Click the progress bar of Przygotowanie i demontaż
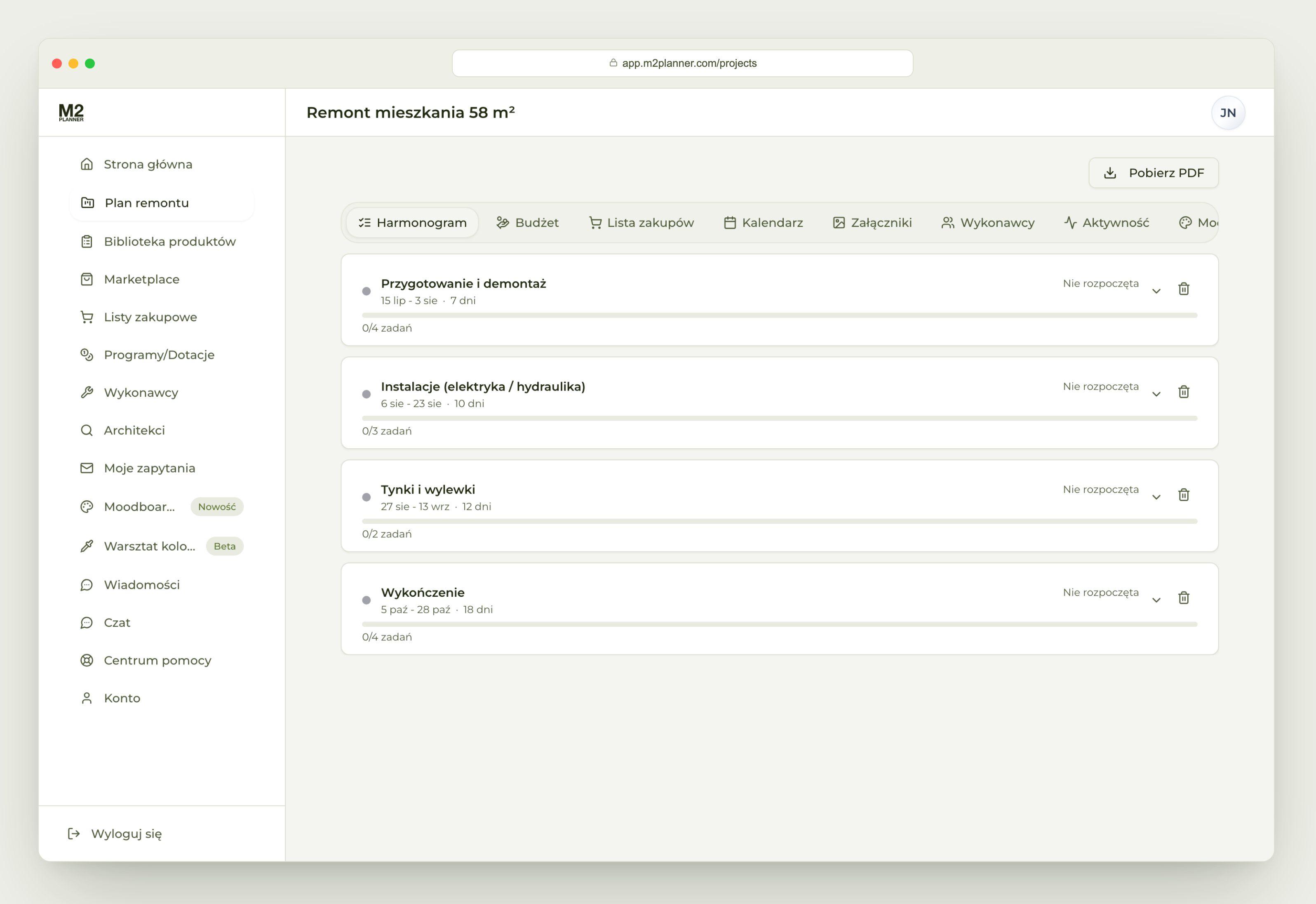 (779, 315)
